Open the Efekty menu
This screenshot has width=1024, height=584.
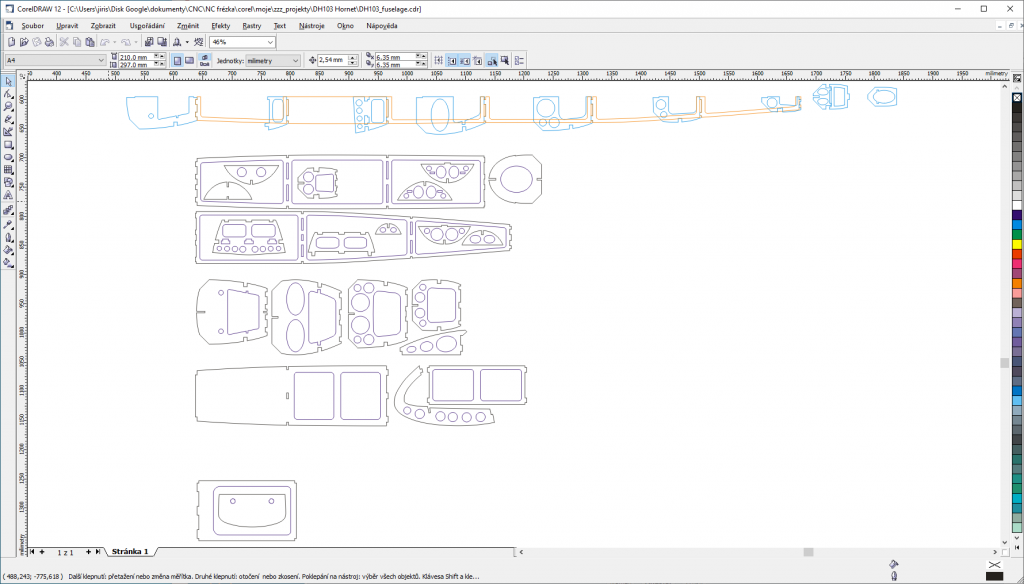220,24
